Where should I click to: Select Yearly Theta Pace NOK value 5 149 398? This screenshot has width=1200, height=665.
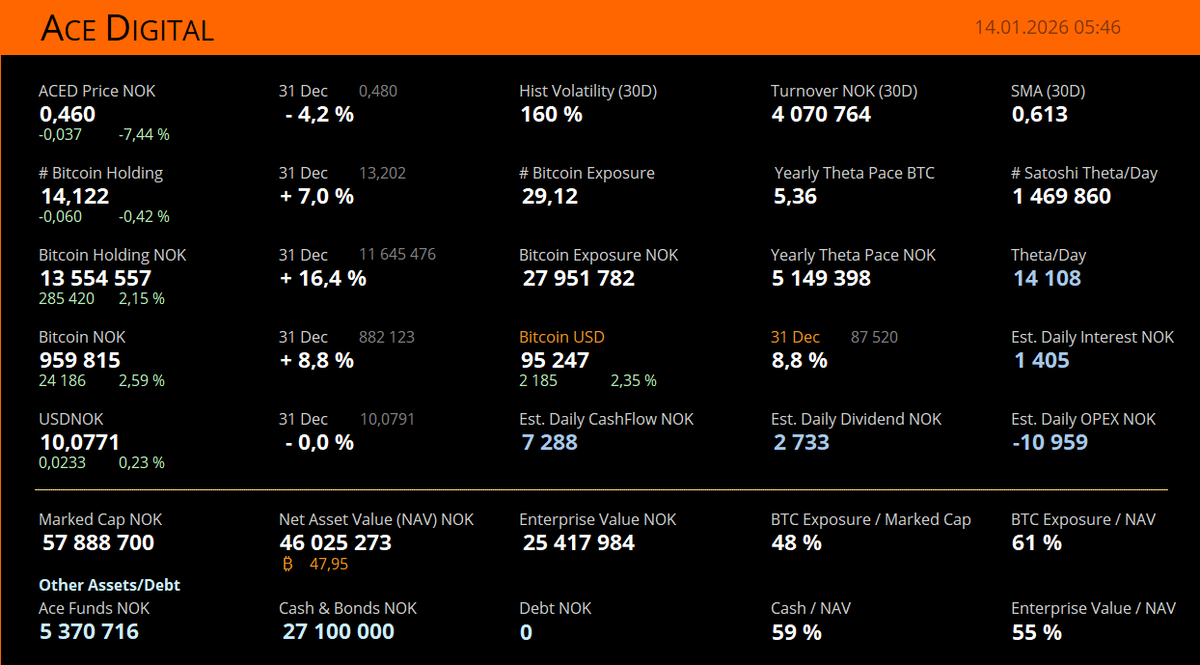coord(821,278)
